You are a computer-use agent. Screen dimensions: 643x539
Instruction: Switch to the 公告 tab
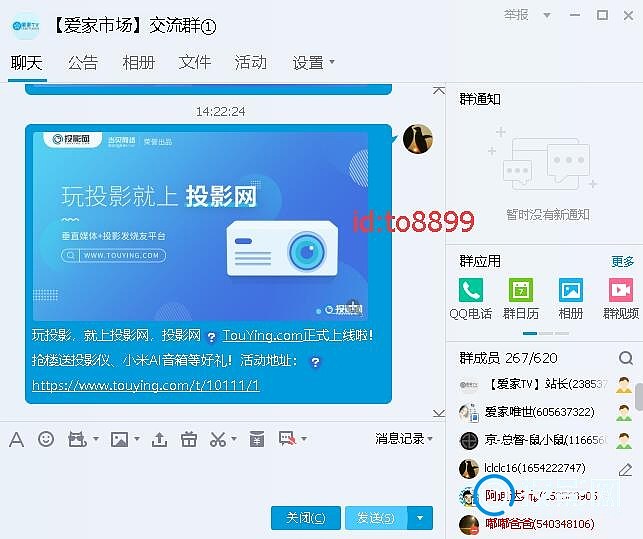pos(83,63)
